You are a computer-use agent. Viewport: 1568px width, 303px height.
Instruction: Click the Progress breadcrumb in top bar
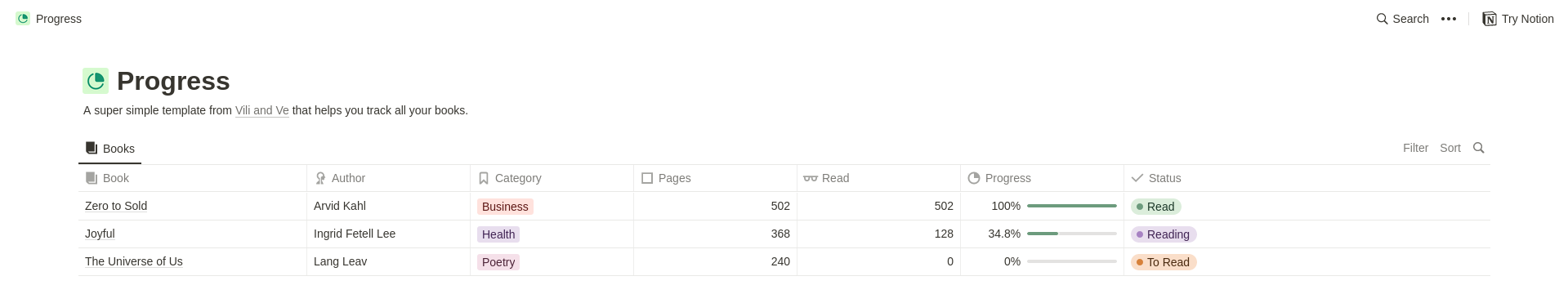(49, 19)
